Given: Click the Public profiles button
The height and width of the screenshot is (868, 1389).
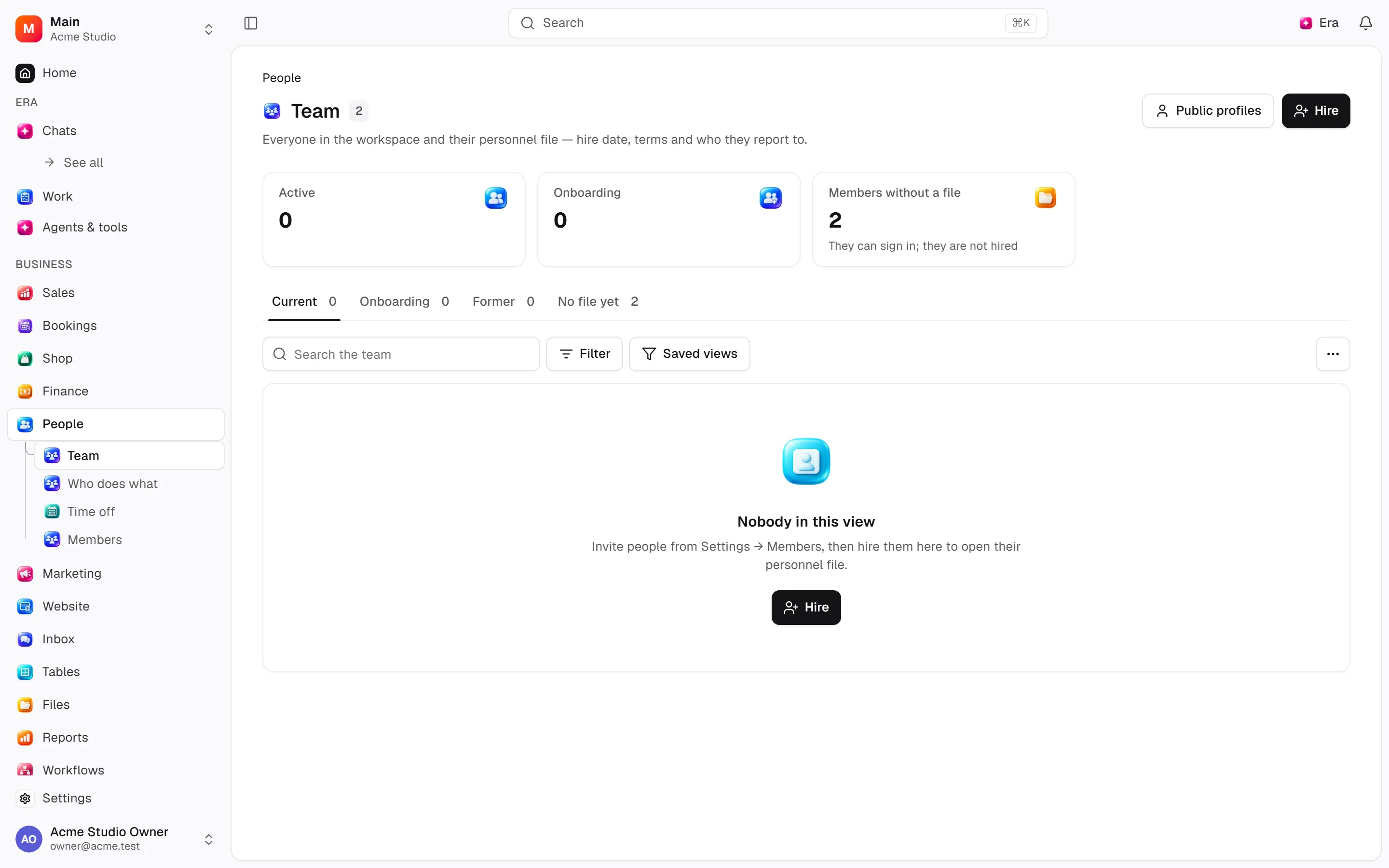Looking at the screenshot, I should (1208, 111).
